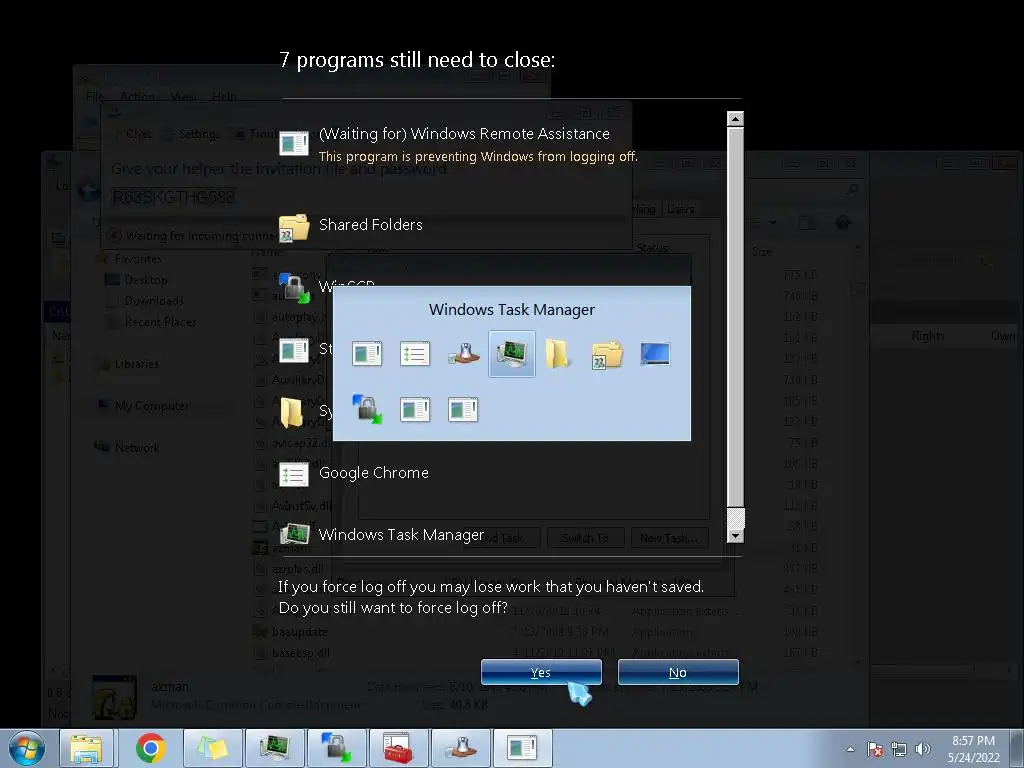Select Libraries in the dimmed Explorer sidebar

129,364
